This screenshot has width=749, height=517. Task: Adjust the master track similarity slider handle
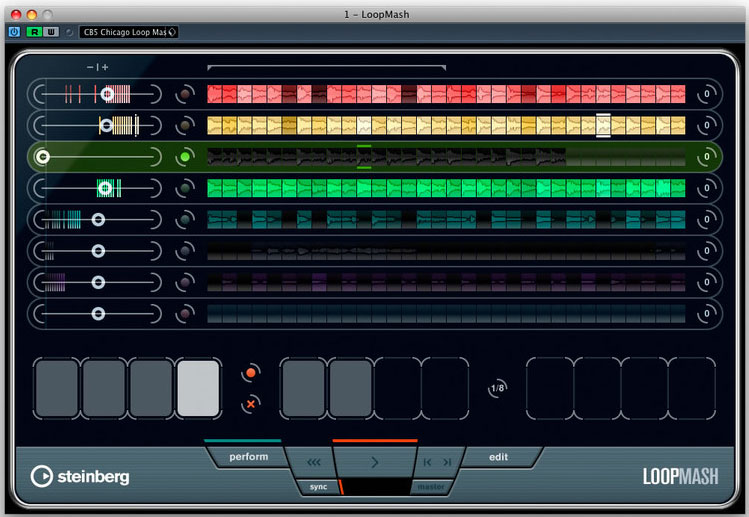[43, 157]
